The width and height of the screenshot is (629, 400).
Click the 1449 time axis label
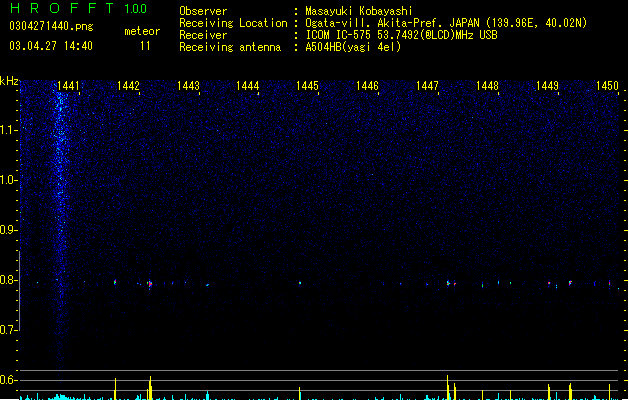click(x=547, y=86)
